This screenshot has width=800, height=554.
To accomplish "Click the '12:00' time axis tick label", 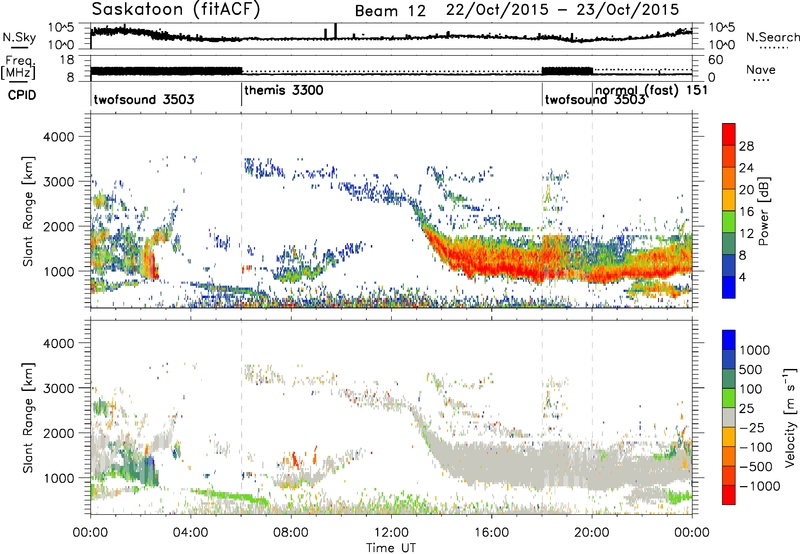I will pyautogui.click(x=391, y=533).
